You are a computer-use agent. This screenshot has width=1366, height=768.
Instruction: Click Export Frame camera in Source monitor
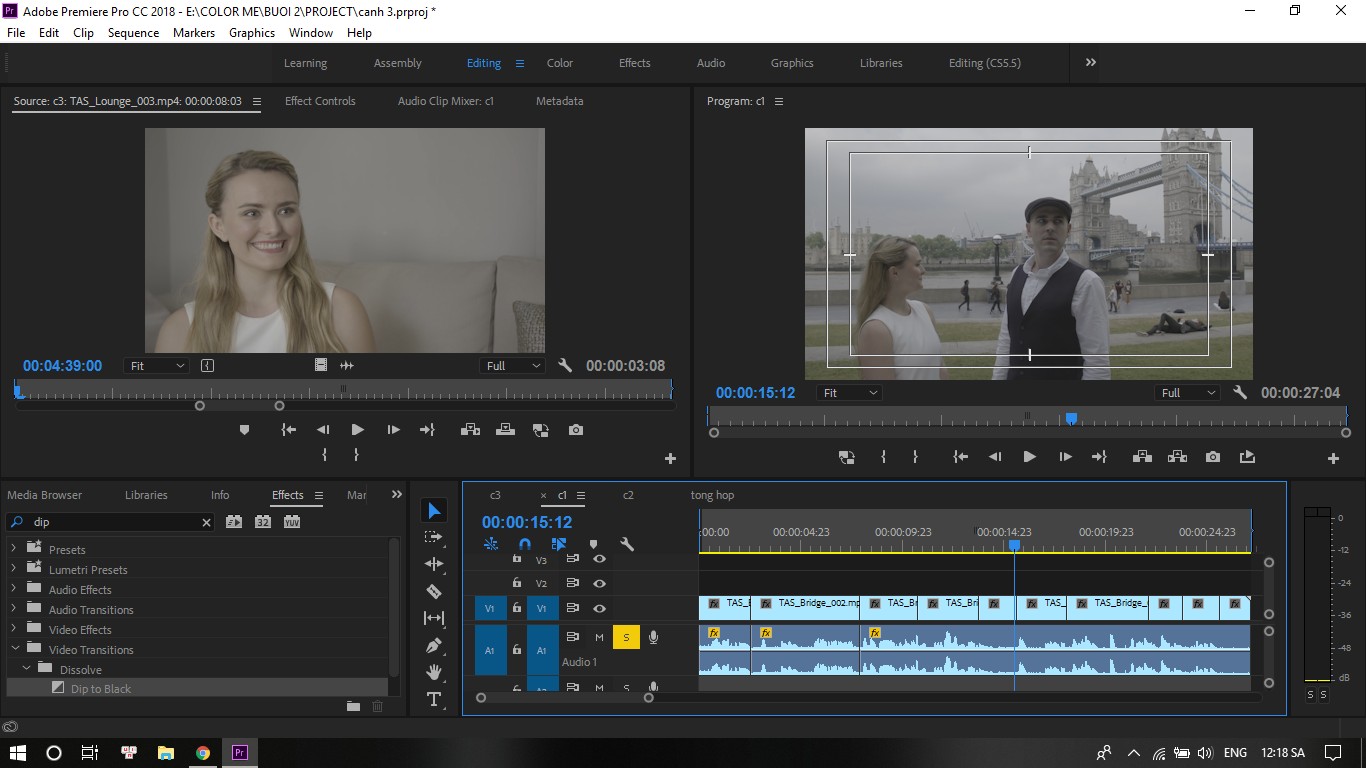point(575,430)
